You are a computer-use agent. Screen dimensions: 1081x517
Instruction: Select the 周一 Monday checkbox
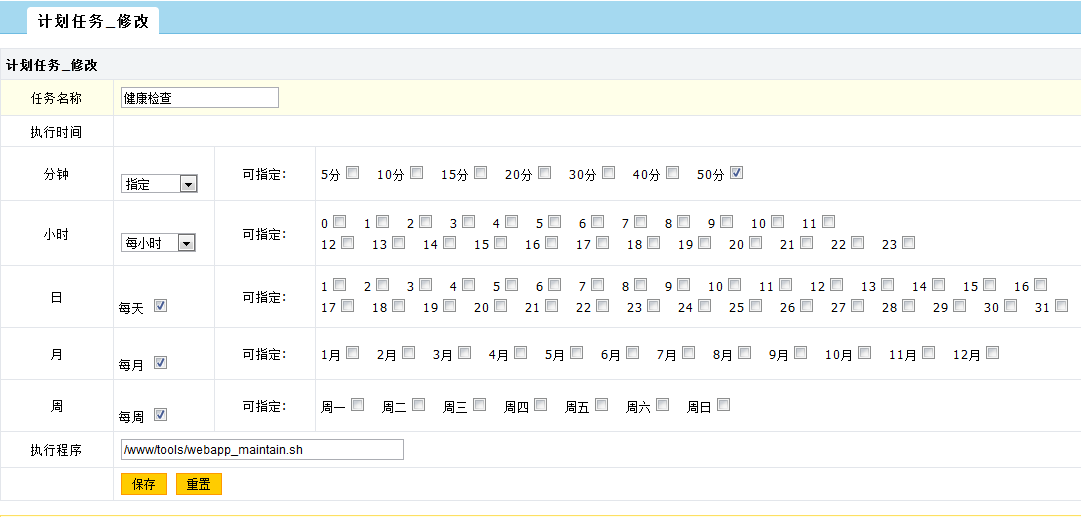[x=357, y=405]
